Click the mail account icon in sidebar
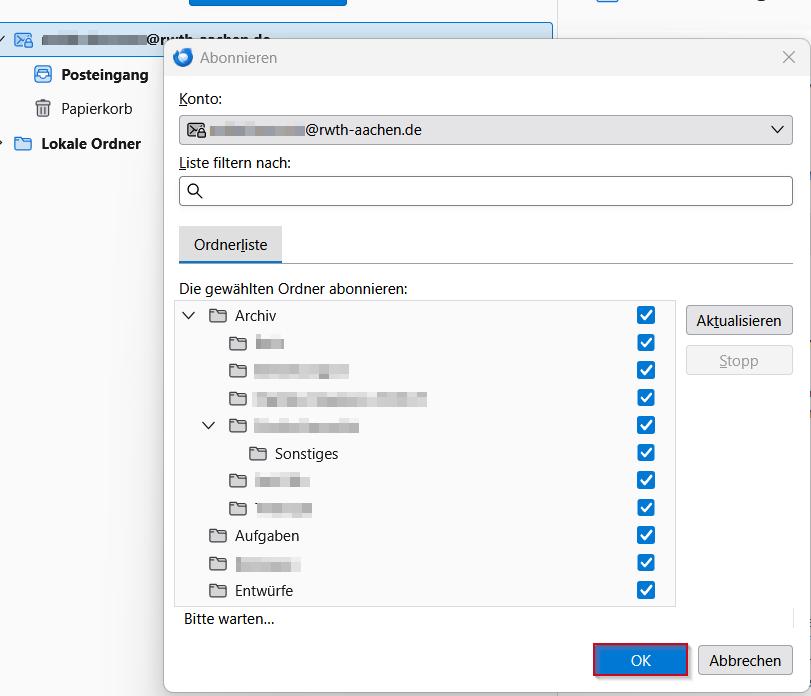Image resolution: width=811 pixels, height=696 pixels. tap(23, 40)
